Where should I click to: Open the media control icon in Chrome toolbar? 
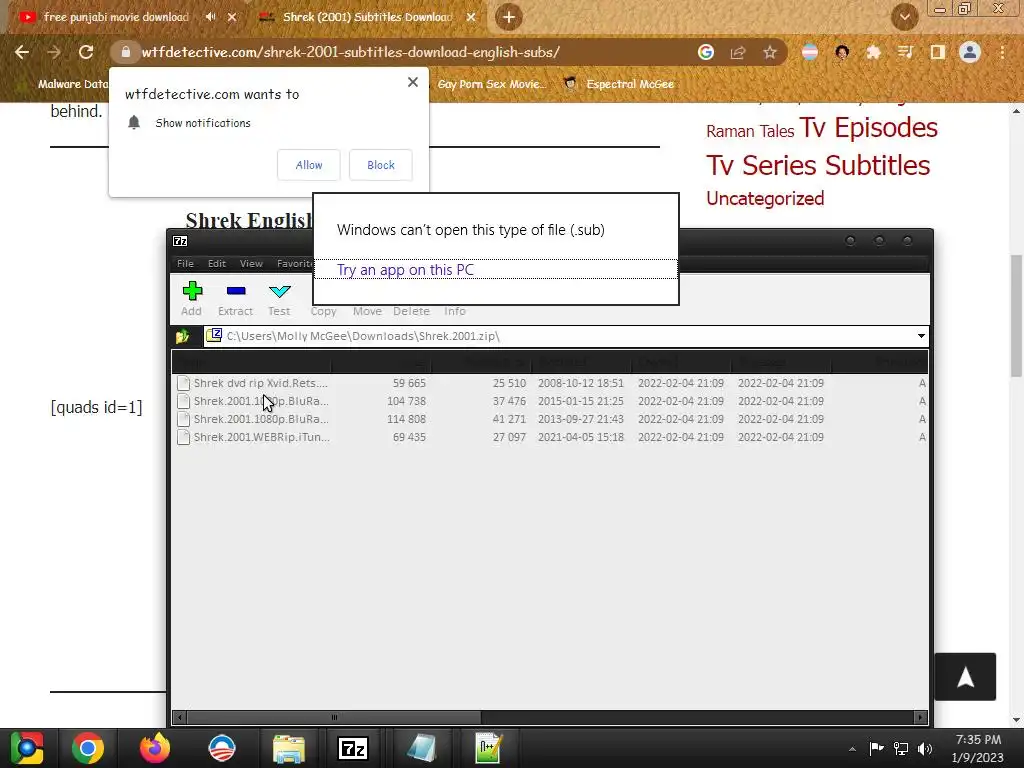click(x=905, y=52)
